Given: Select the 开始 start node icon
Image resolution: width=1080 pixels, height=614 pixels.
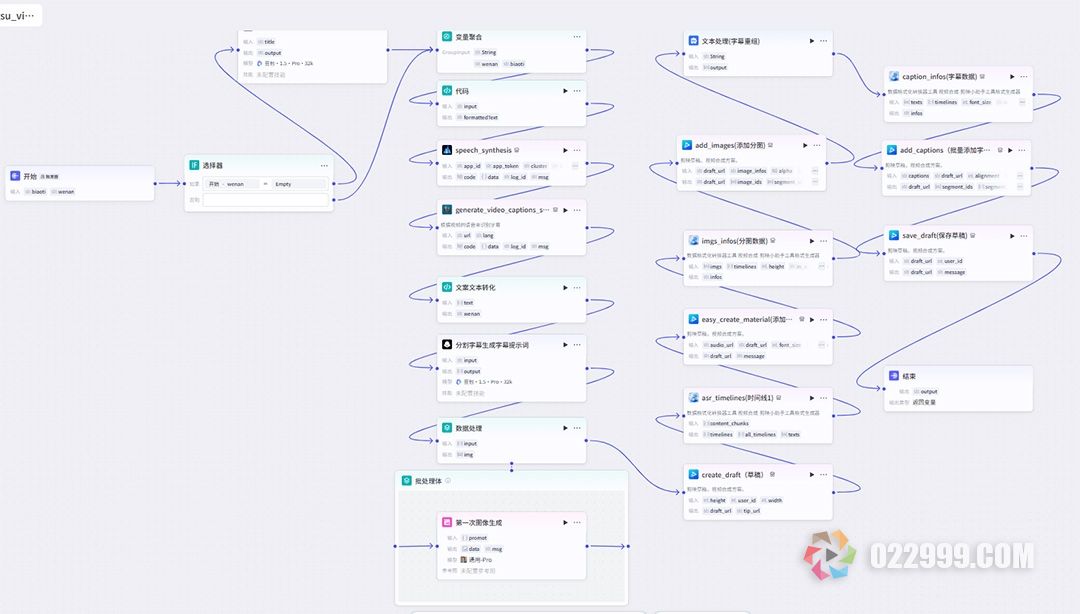Looking at the screenshot, I should point(15,176).
